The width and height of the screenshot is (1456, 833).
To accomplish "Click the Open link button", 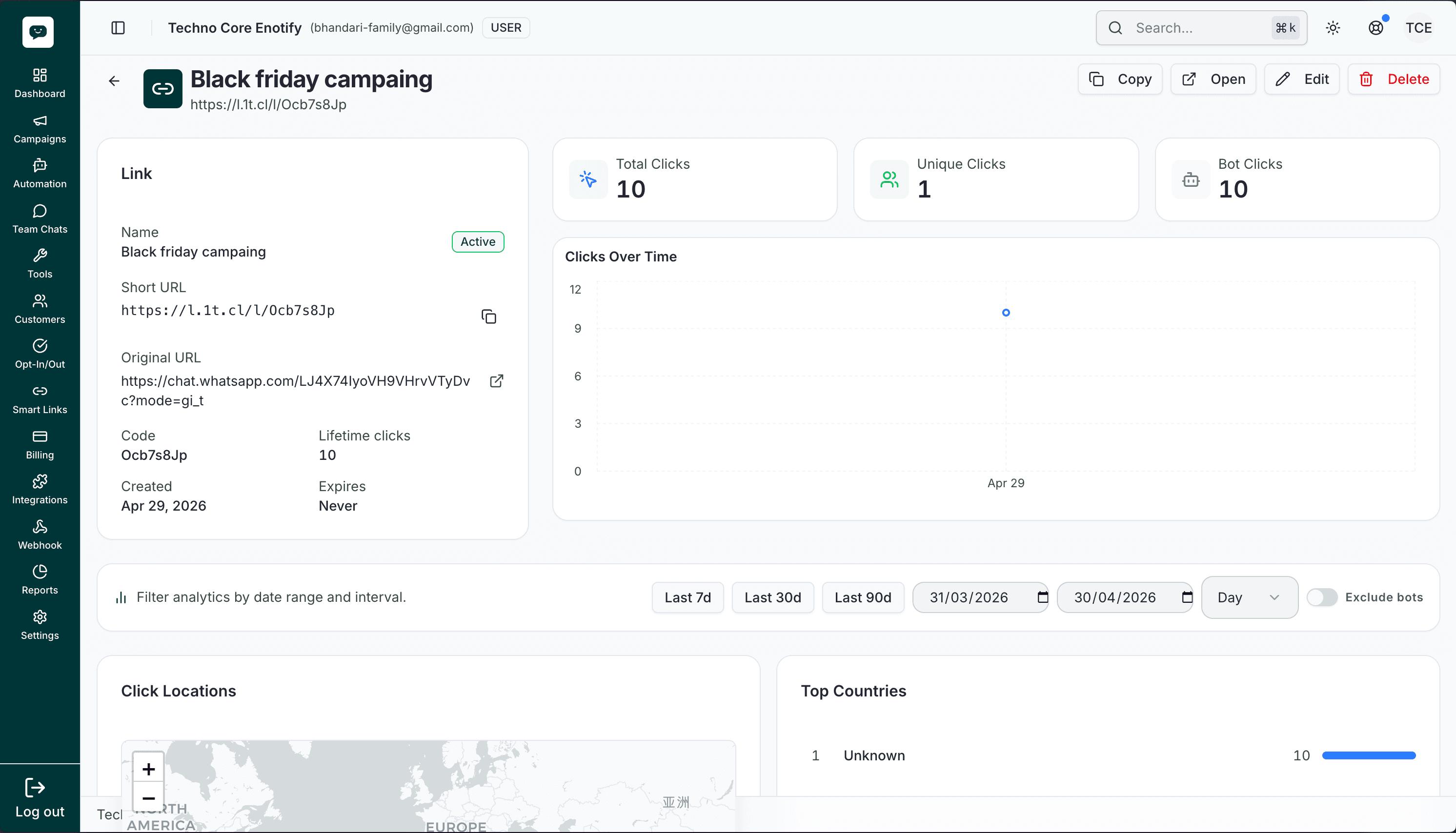I will click(1213, 79).
